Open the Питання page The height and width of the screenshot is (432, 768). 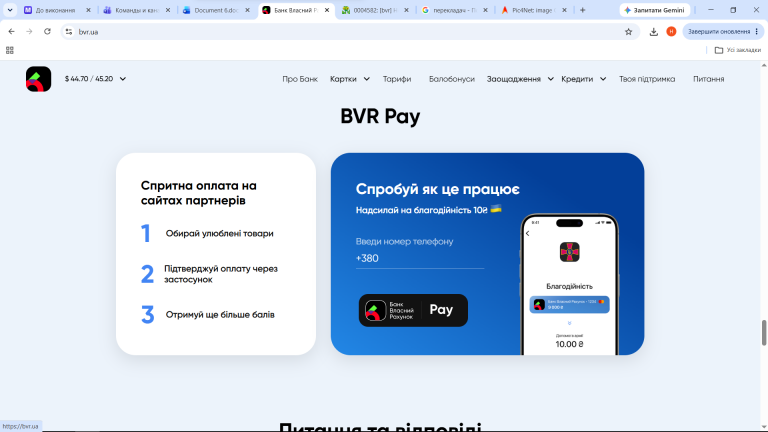[x=708, y=79]
